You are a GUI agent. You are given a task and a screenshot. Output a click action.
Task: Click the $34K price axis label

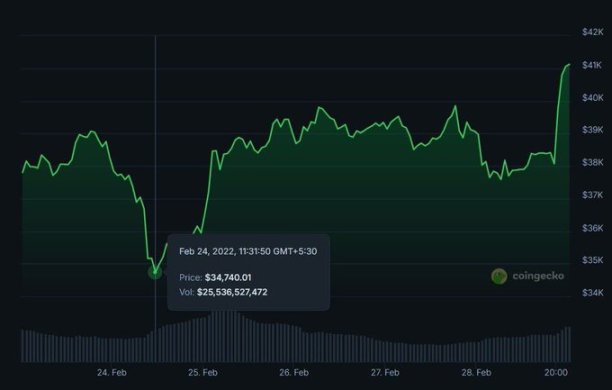pos(592,292)
